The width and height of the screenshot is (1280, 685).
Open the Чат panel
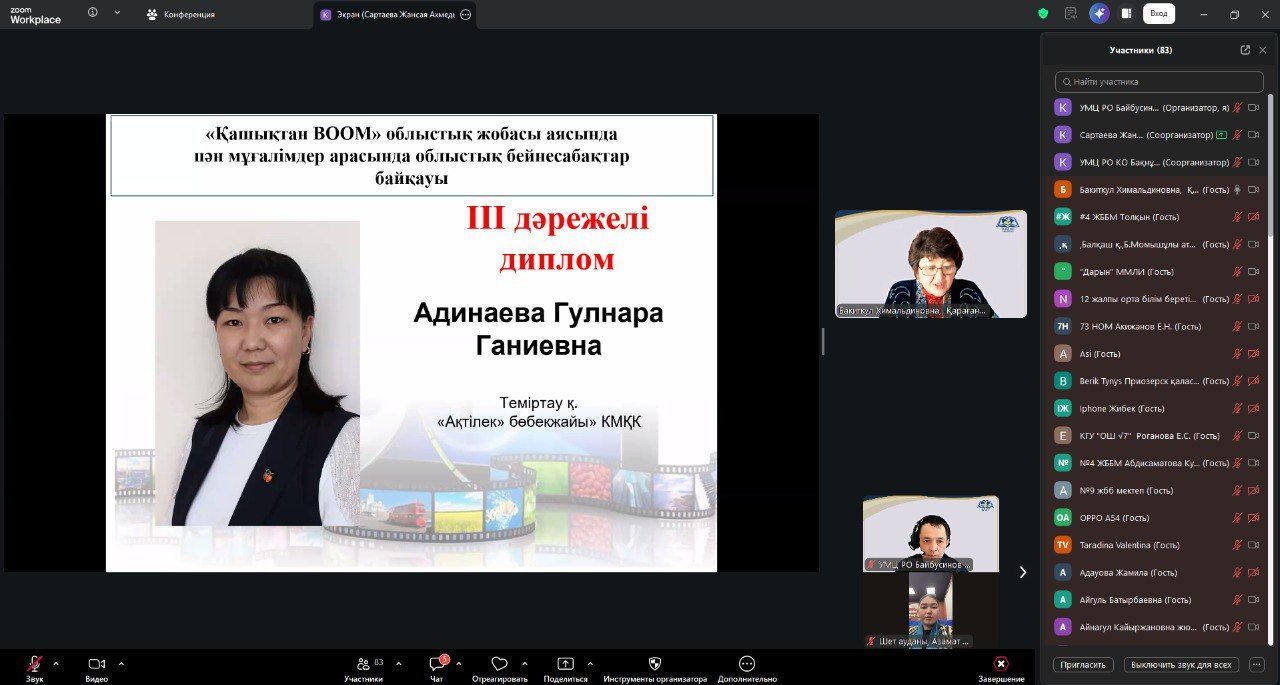437,666
